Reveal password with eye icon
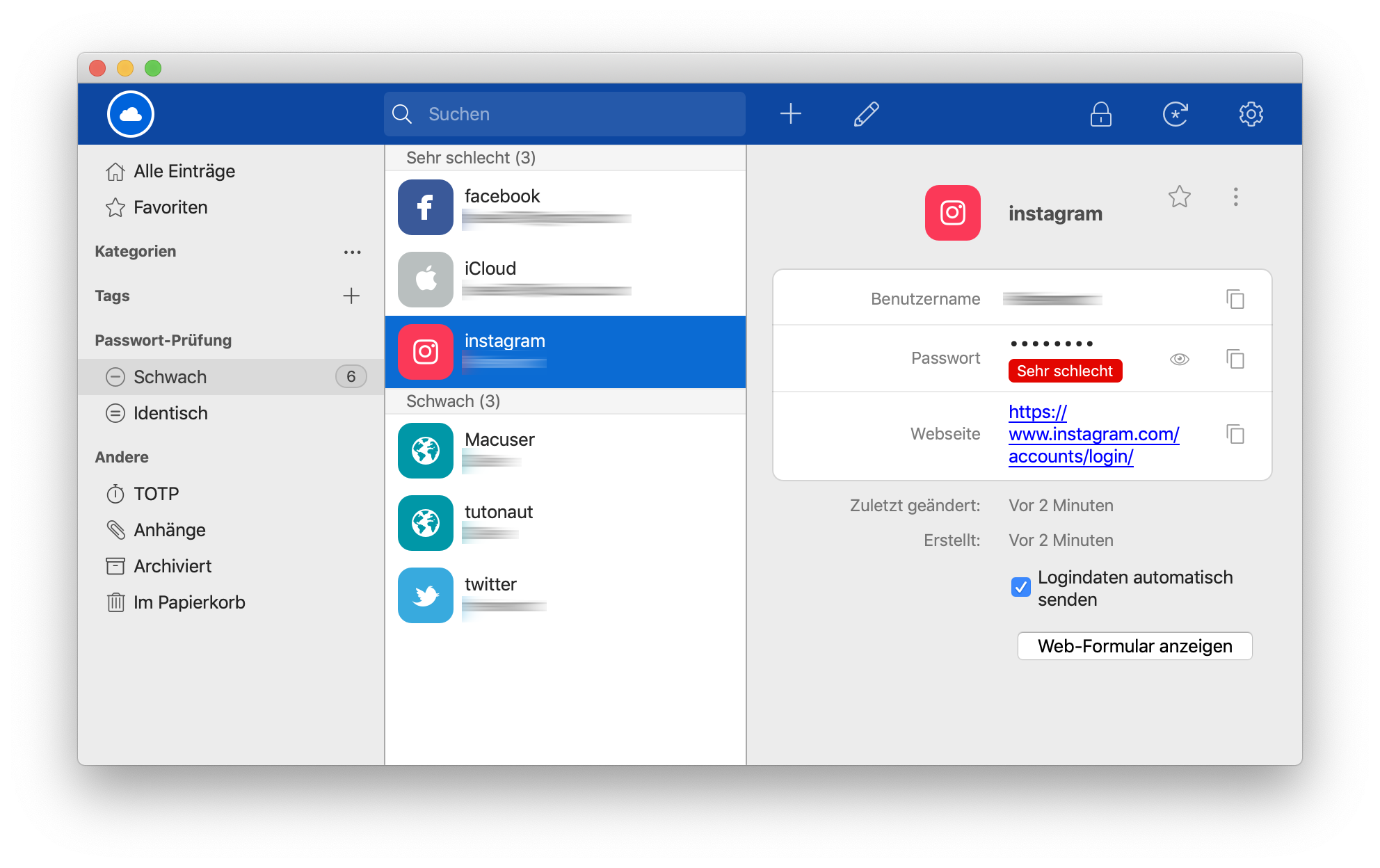This screenshot has width=1380, height=868. click(1180, 359)
